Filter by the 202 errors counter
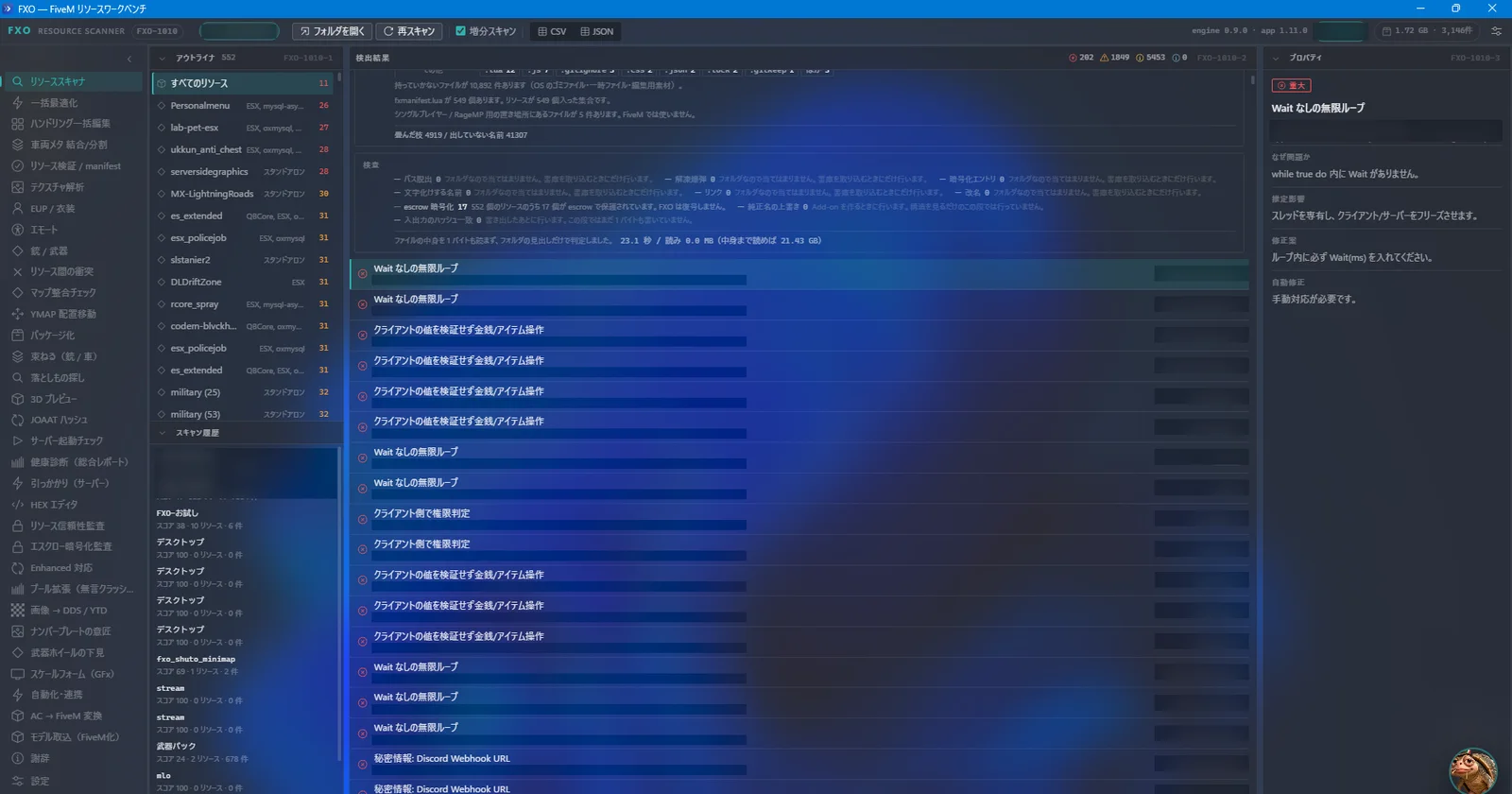Viewport: 1512px width, 794px height. (x=1081, y=58)
